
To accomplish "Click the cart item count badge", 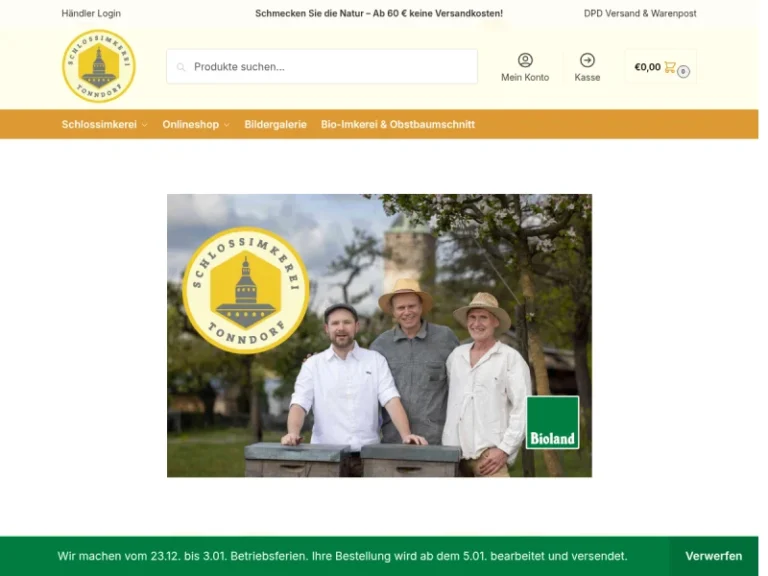I will 683,72.
